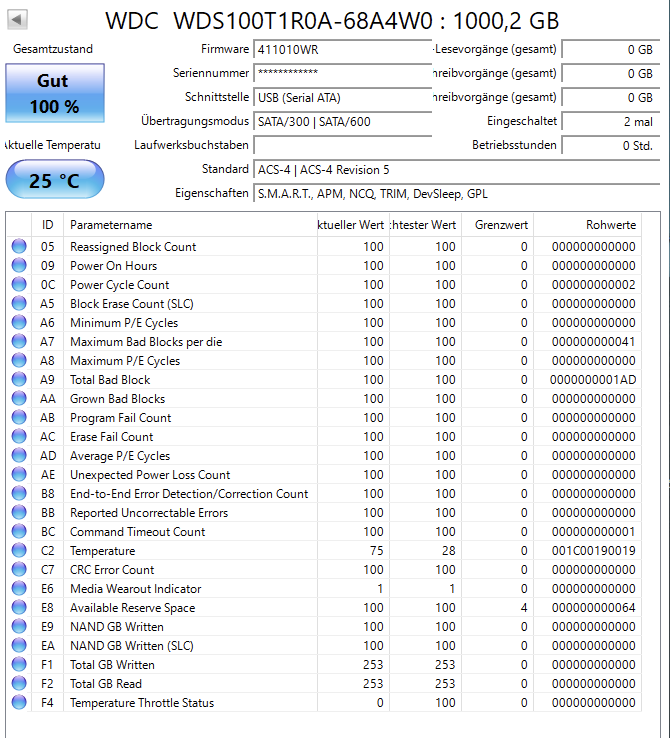Click status icon for Reassigned Block Count
Image resolution: width=670 pixels, height=738 pixels.
point(19,246)
